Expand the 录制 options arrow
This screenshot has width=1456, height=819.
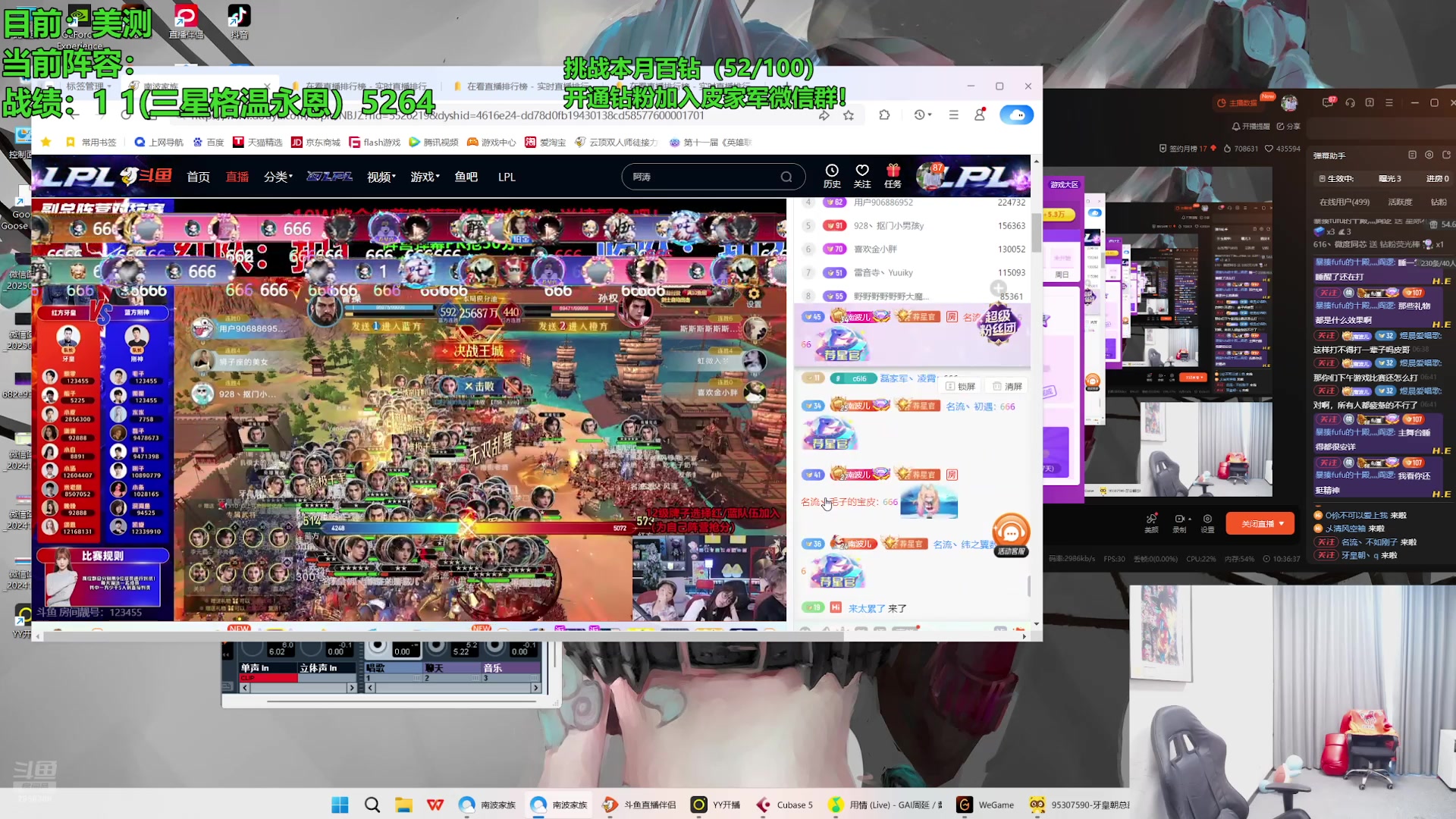tap(1190, 519)
